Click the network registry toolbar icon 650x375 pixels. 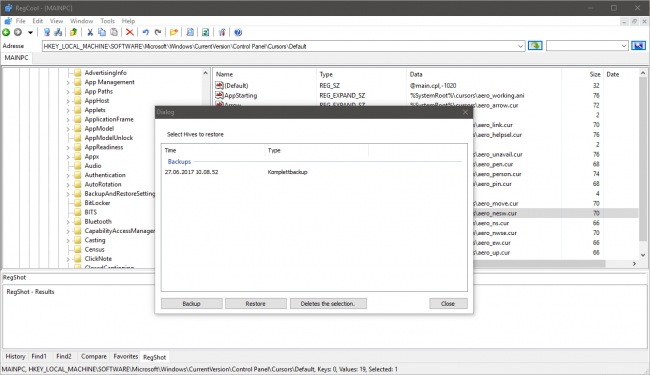pos(58,32)
